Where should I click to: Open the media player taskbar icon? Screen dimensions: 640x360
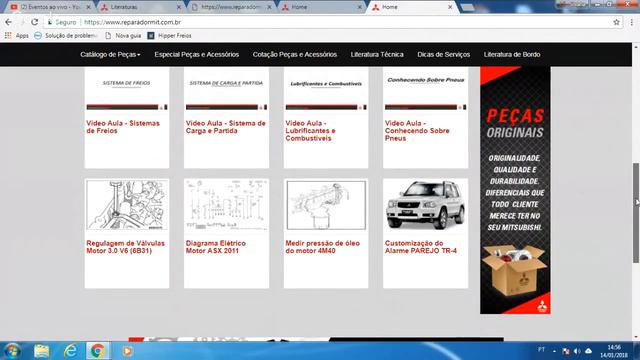127,351
